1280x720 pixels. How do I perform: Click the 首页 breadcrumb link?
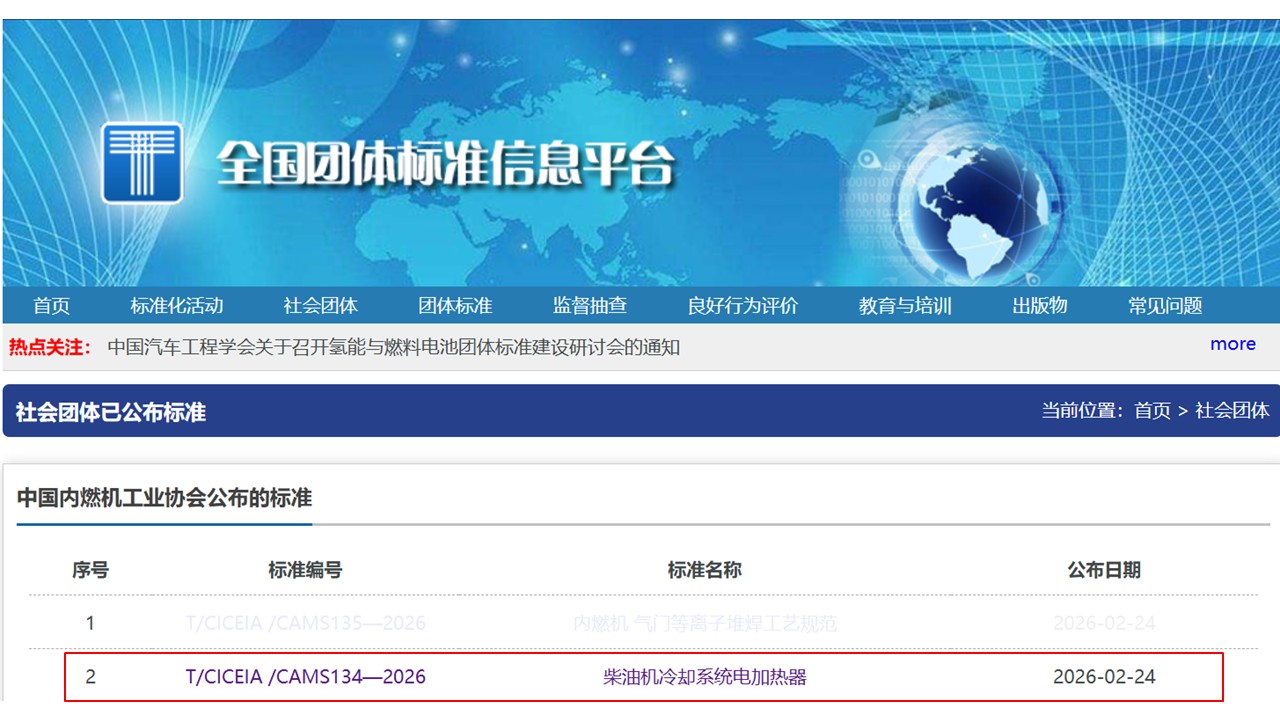pos(1152,410)
